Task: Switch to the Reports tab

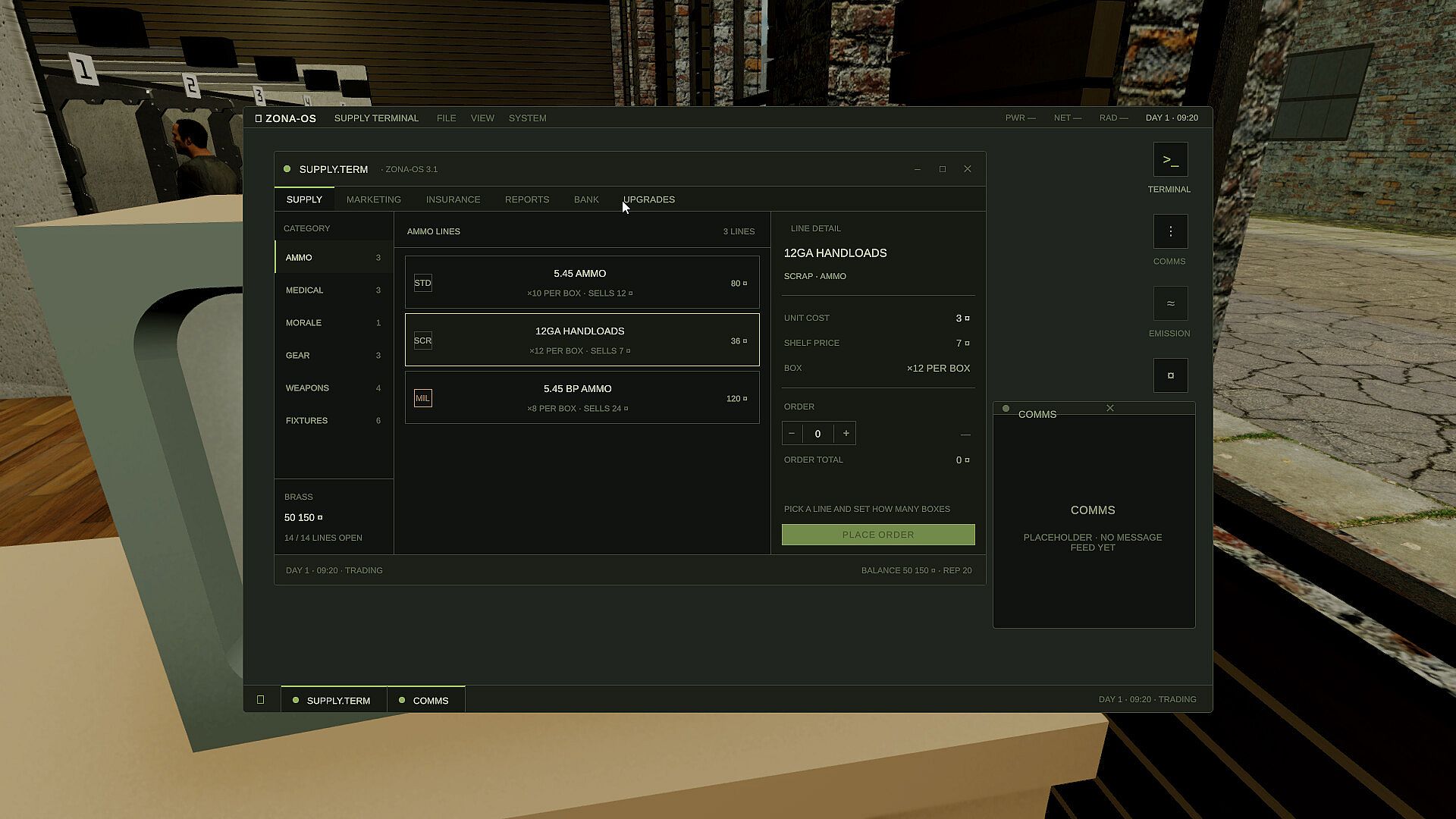Action: pos(527,199)
